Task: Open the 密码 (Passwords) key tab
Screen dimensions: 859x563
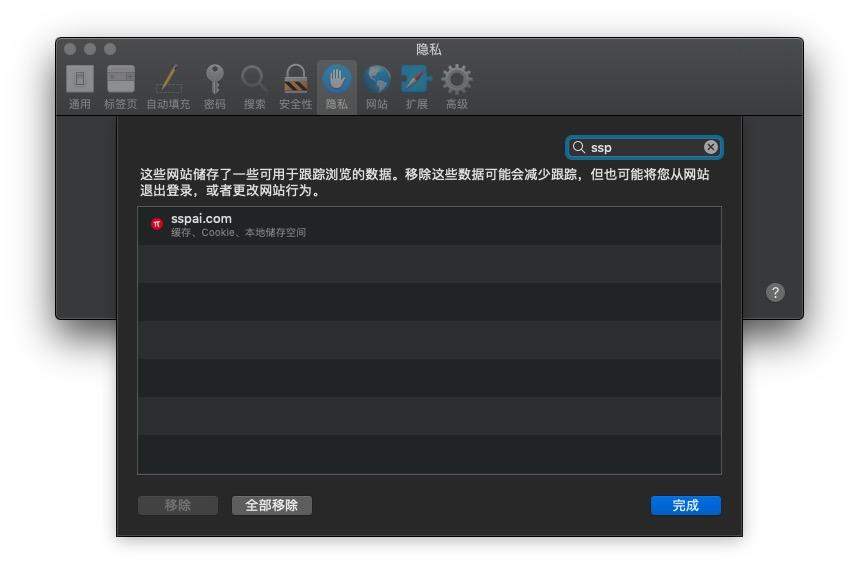Action: click(215, 87)
